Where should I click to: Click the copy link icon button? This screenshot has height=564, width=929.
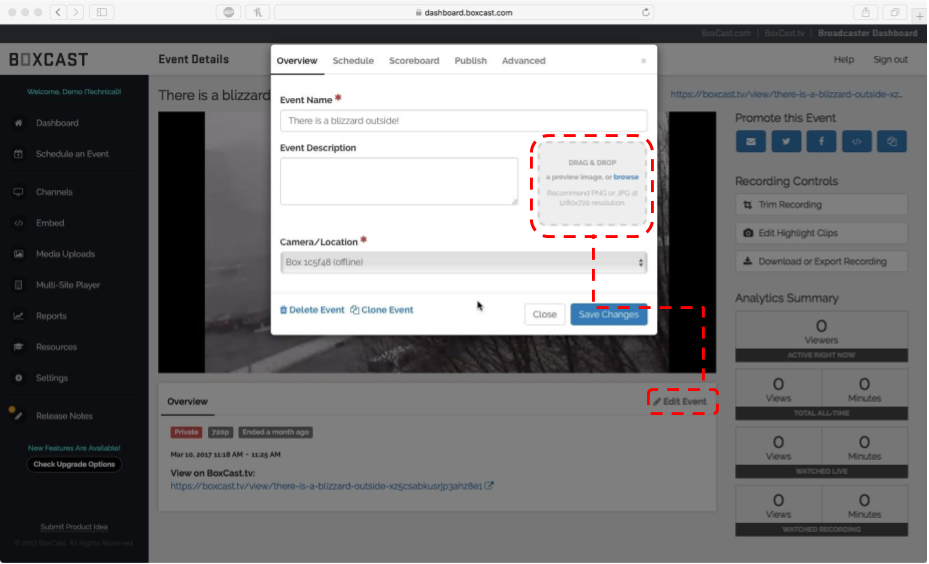click(891, 142)
